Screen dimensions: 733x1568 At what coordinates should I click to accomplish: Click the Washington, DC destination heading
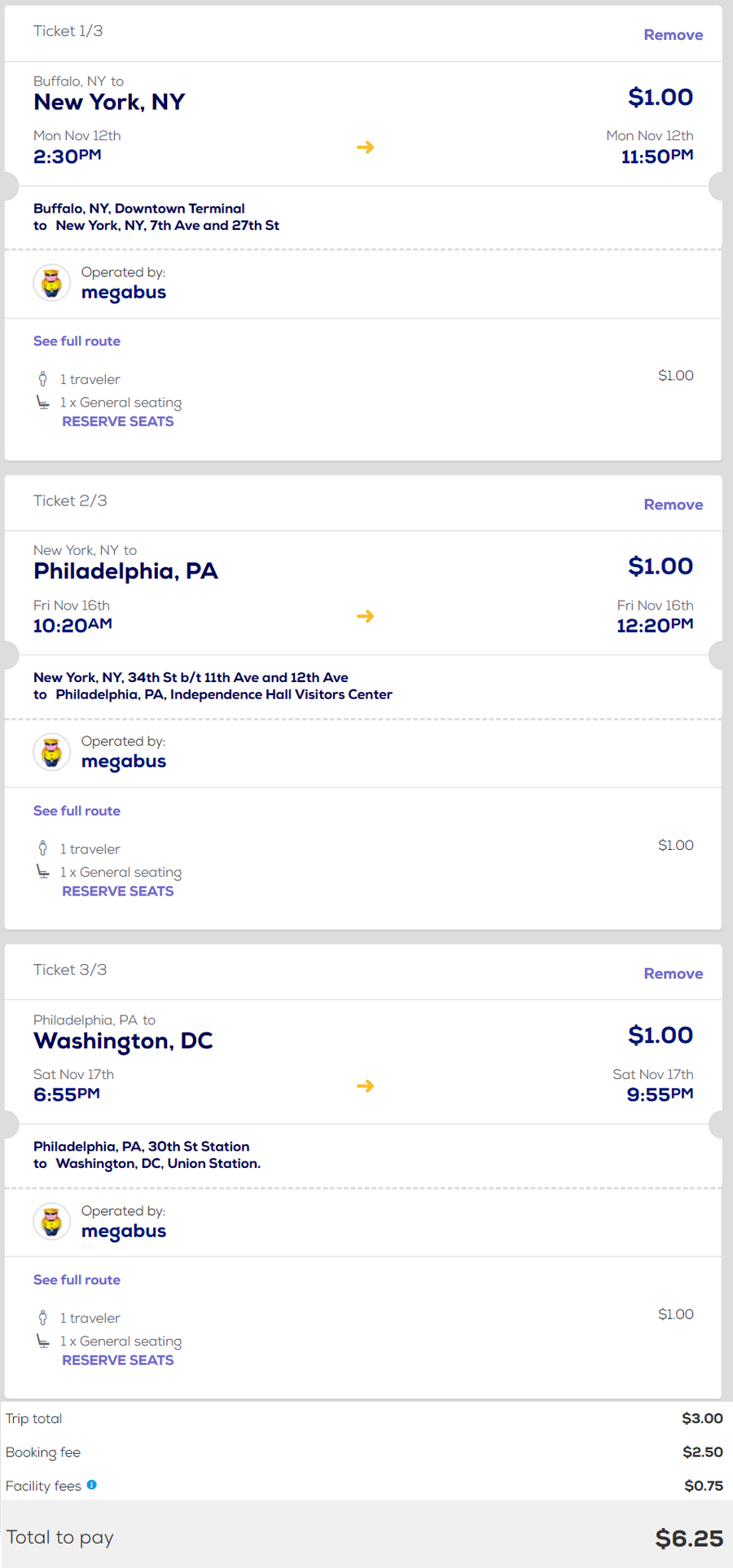[x=123, y=1041]
